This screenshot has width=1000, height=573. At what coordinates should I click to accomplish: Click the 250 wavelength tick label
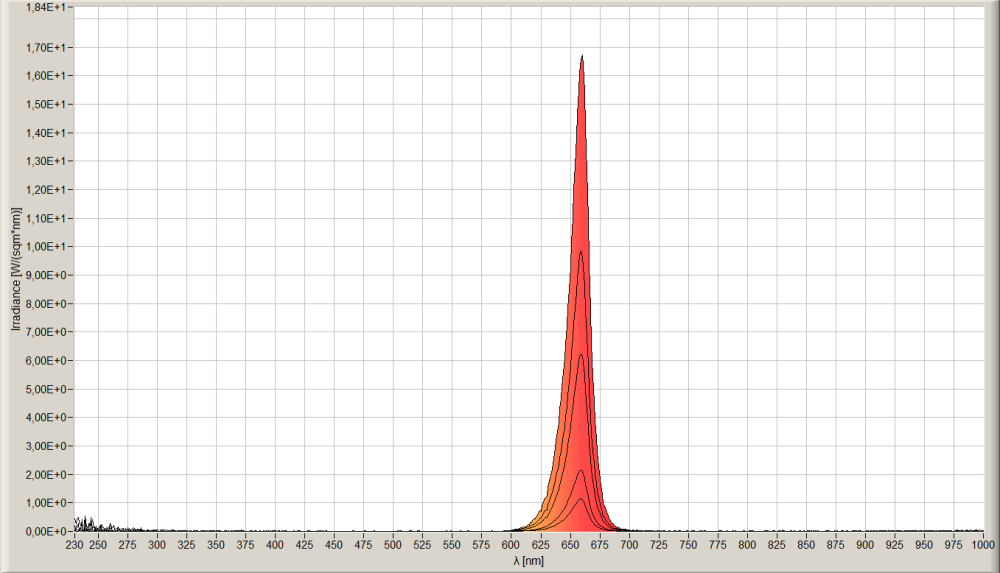[98, 545]
